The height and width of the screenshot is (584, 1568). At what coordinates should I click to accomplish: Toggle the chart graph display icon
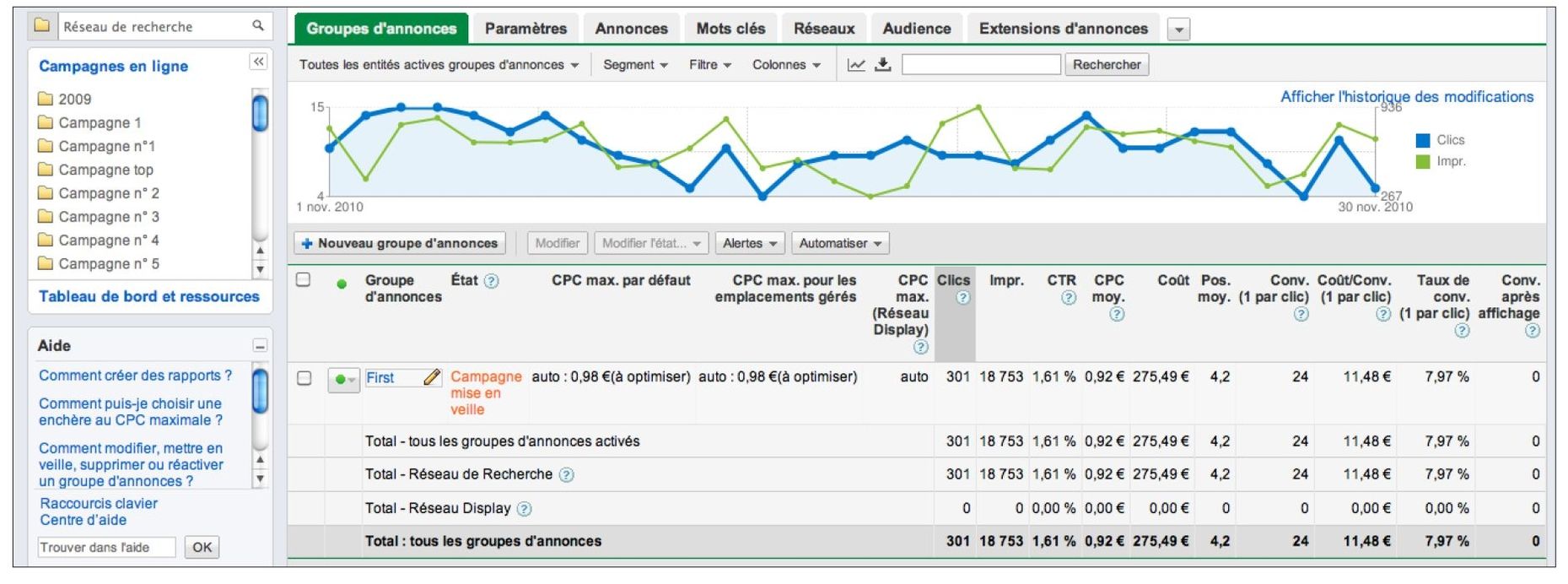pos(856,65)
